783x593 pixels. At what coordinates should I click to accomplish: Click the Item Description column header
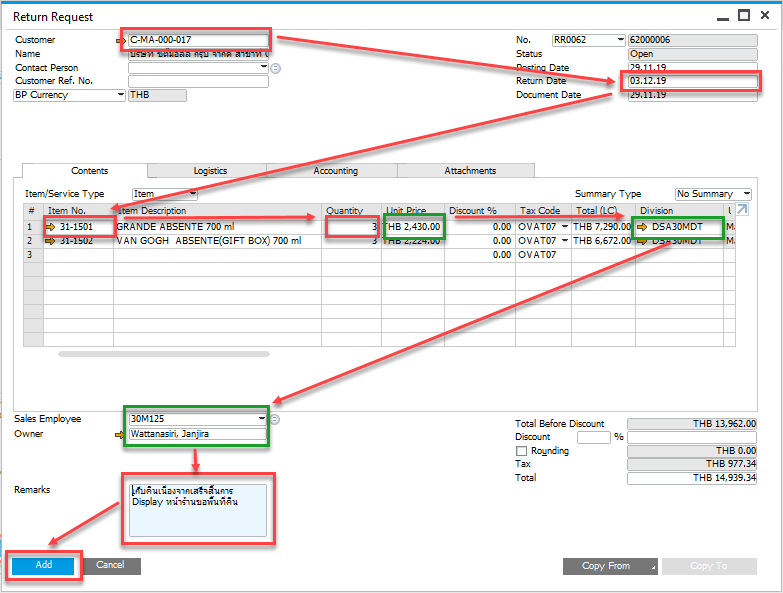point(217,211)
